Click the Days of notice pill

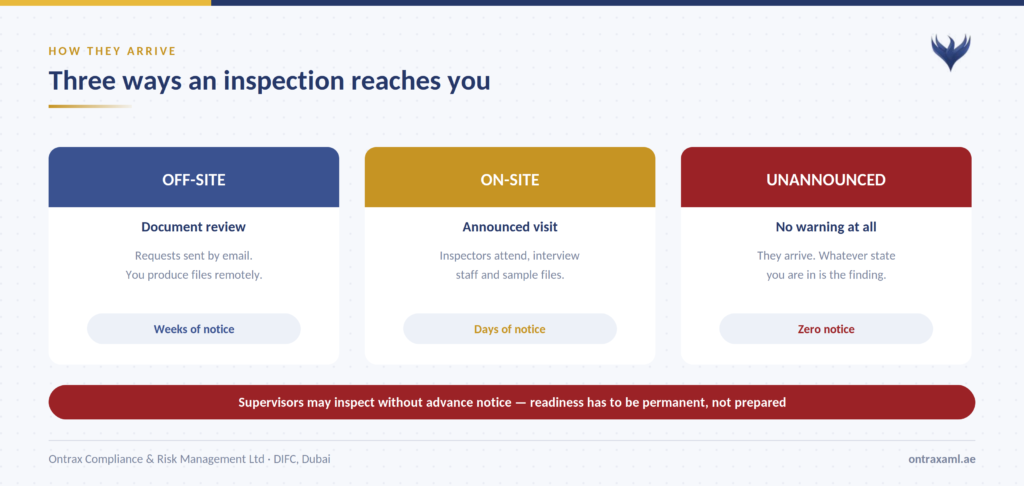tap(510, 329)
